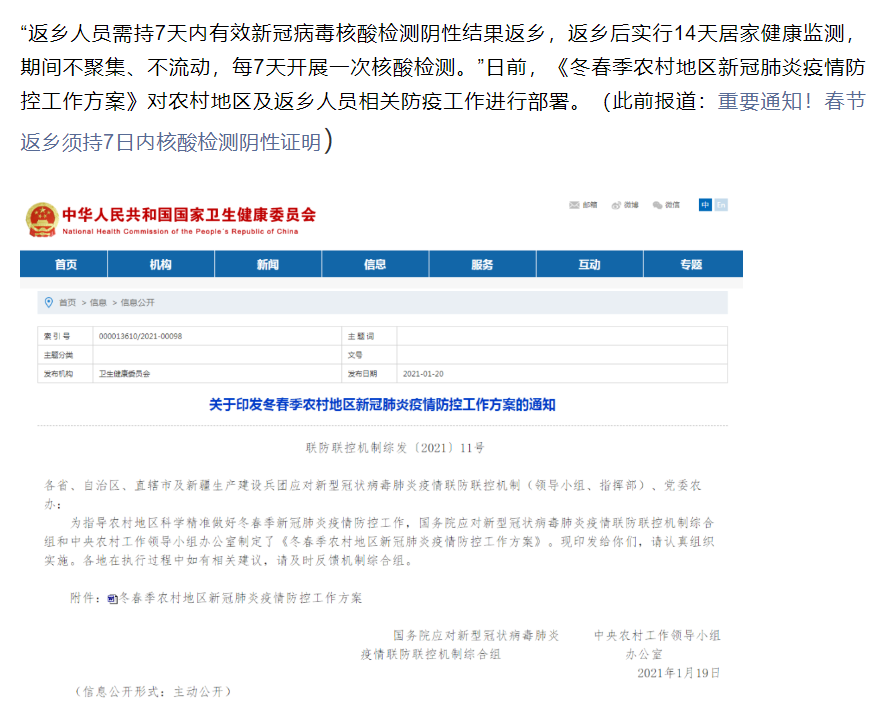The width and height of the screenshot is (878, 707).
Task: Switch language to En English
Action: (721, 204)
